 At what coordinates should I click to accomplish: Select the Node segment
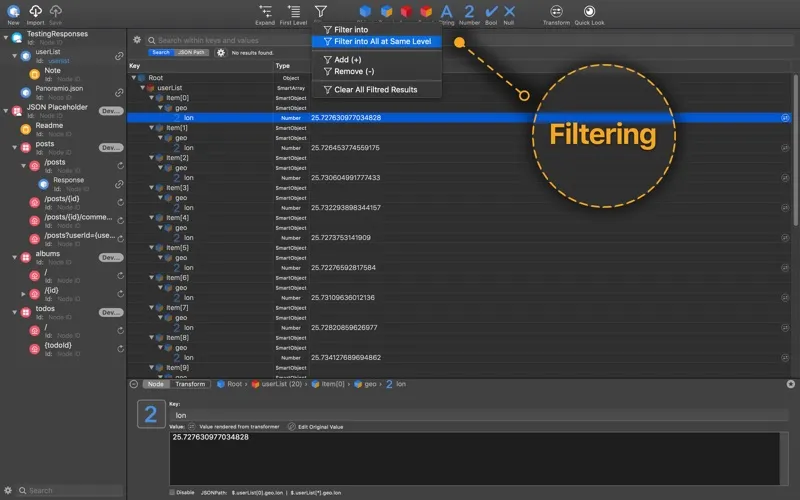[156, 384]
